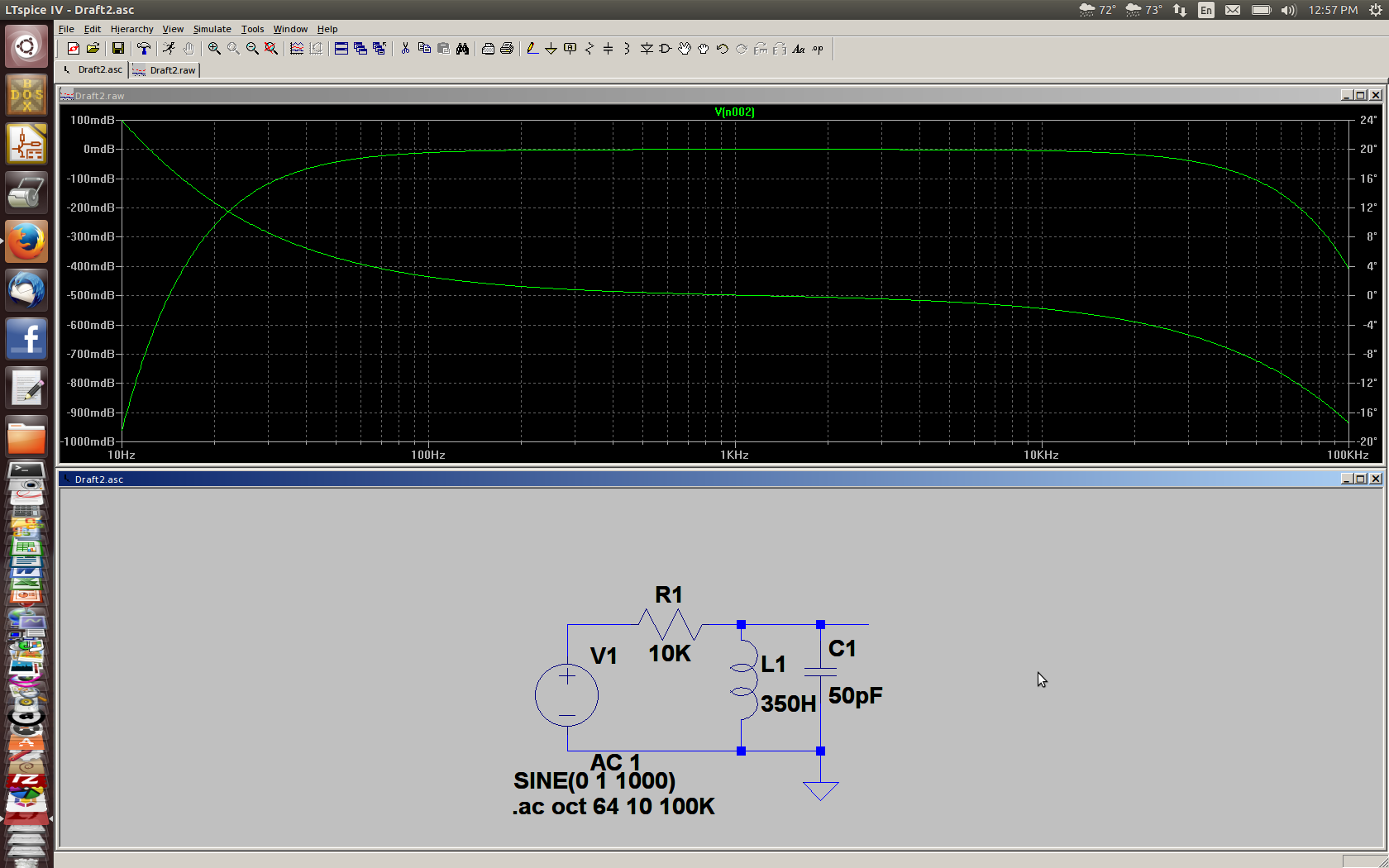Place a Diode component tool

(x=647, y=49)
